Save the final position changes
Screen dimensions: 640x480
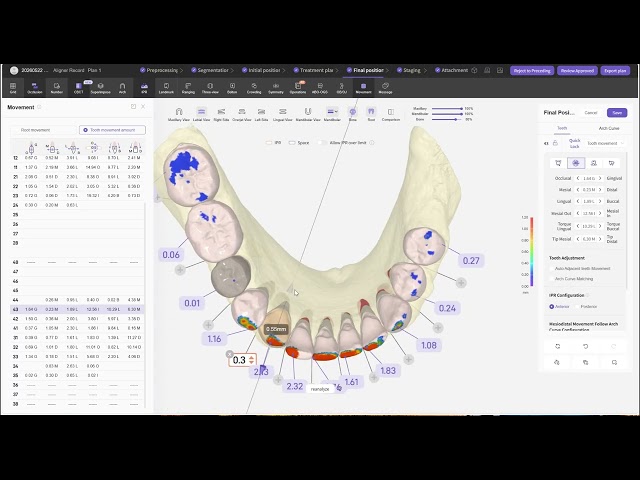click(x=617, y=113)
